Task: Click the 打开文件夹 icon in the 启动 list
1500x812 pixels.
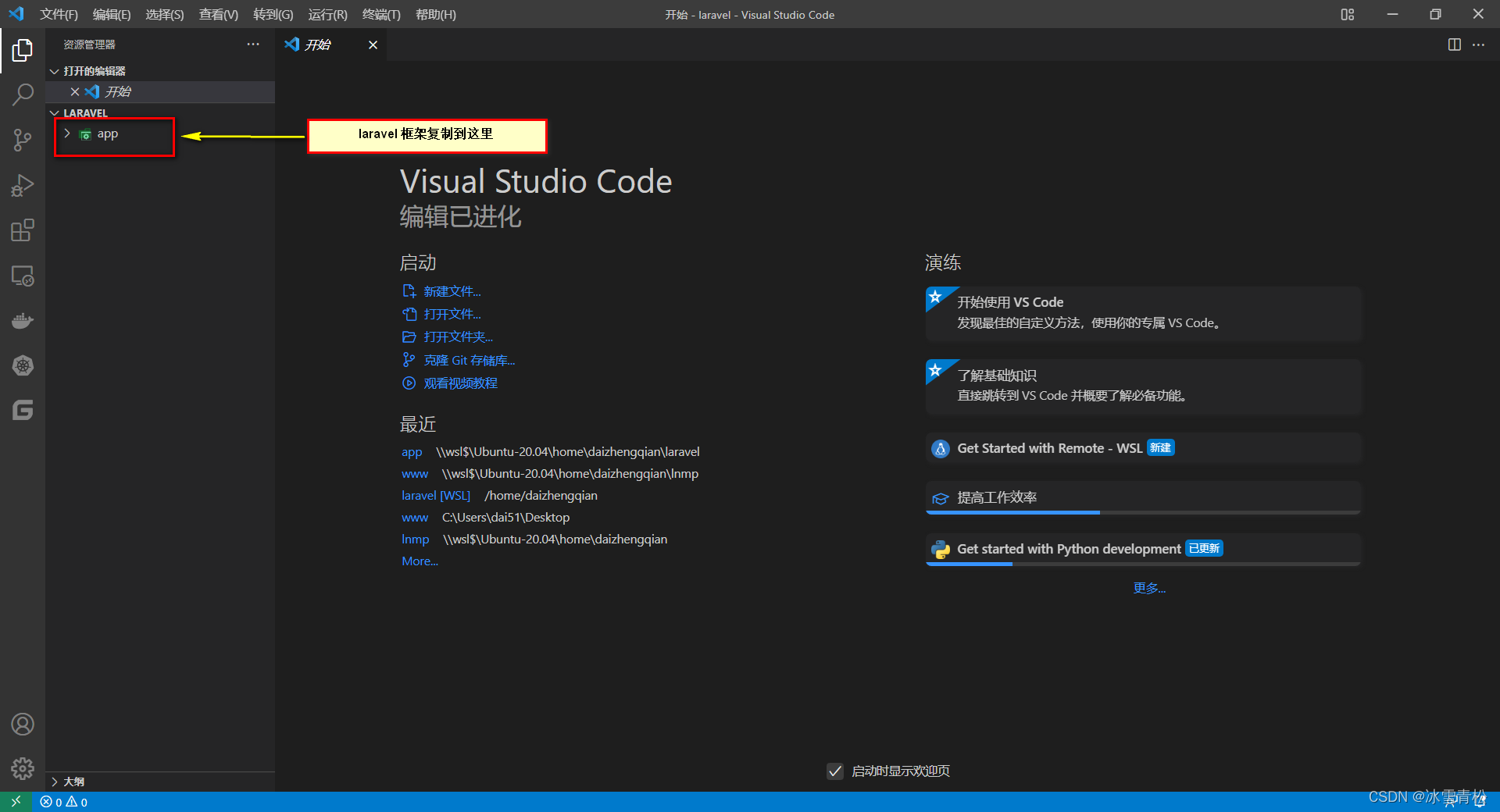Action: point(409,337)
